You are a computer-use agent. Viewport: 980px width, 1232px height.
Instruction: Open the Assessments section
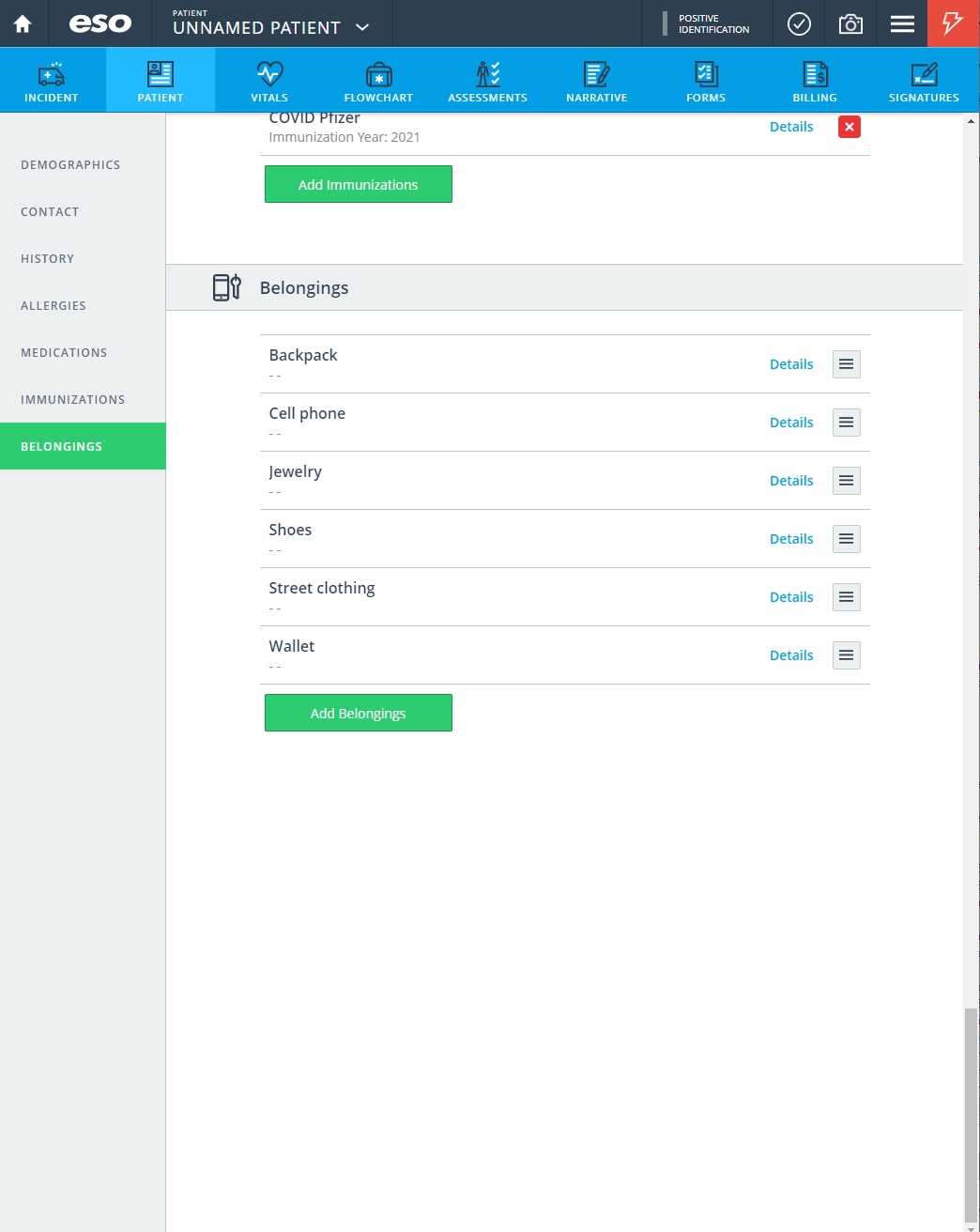click(x=487, y=81)
